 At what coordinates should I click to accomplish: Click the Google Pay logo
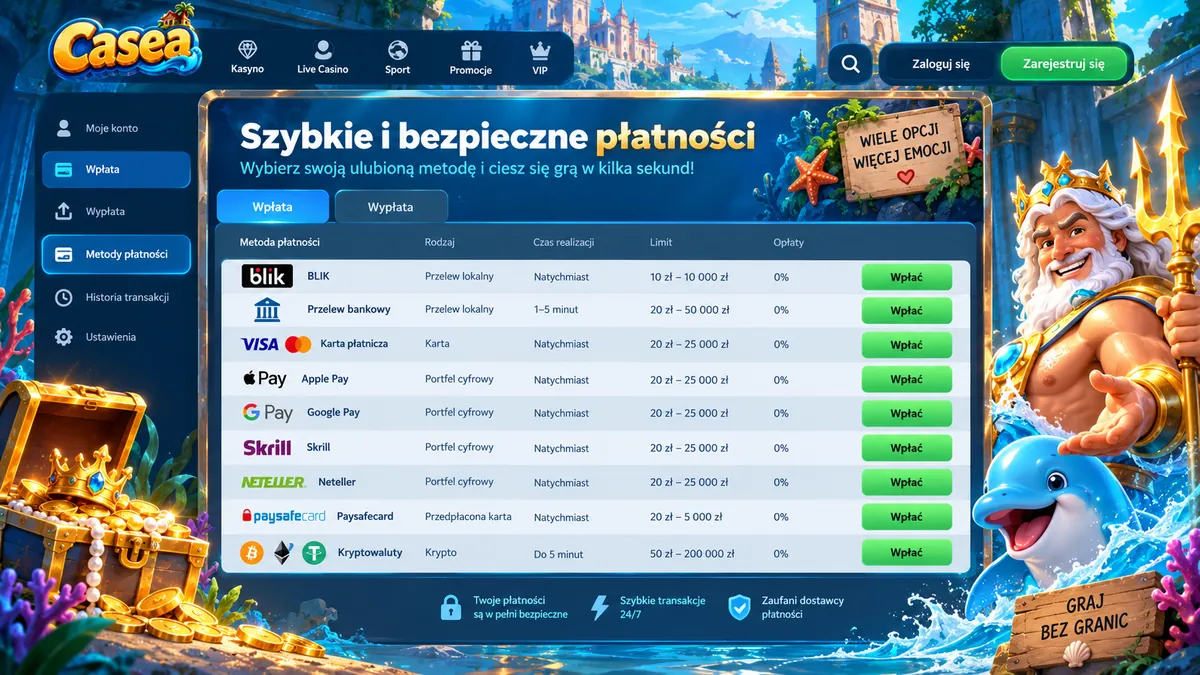267,412
